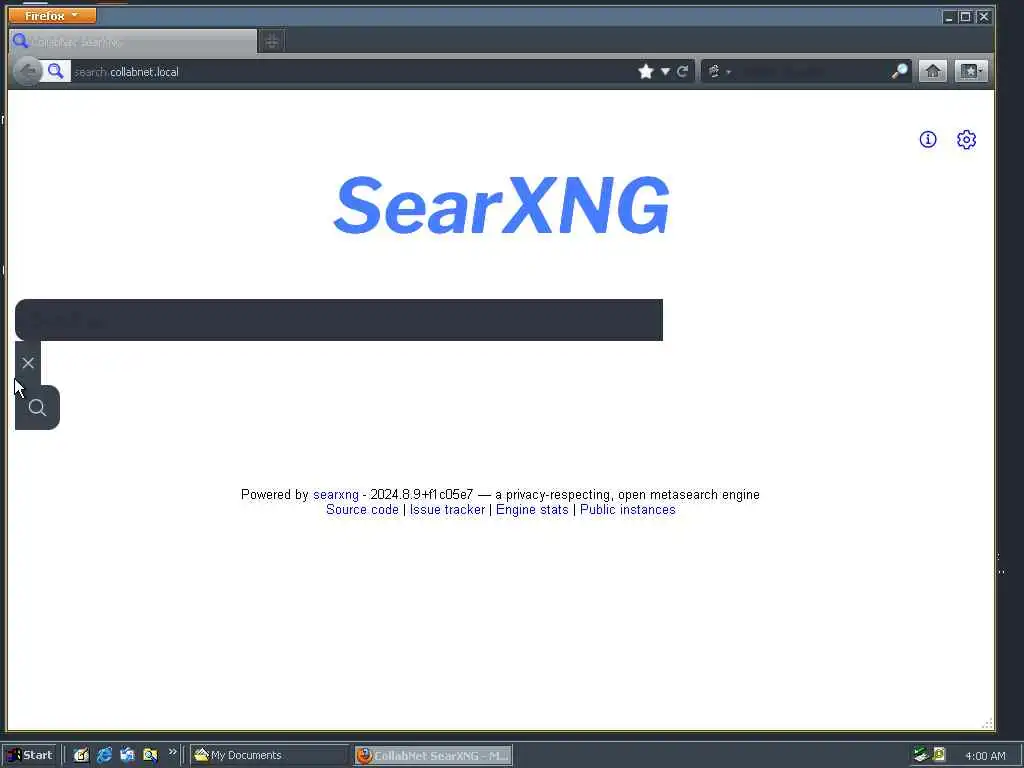
Task: Bookmark this page with the star icon
Action: point(646,71)
